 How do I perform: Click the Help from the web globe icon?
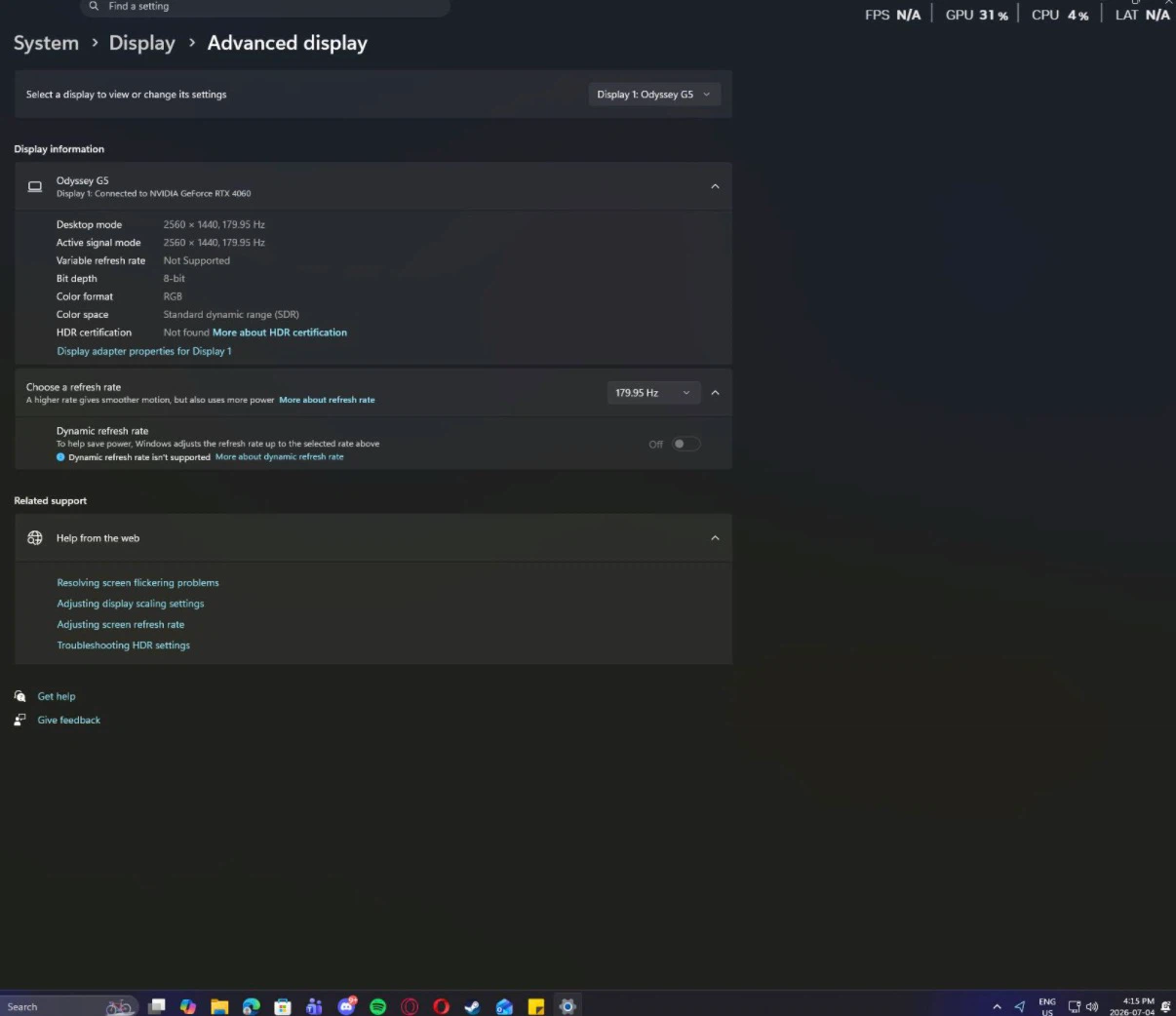coord(35,538)
